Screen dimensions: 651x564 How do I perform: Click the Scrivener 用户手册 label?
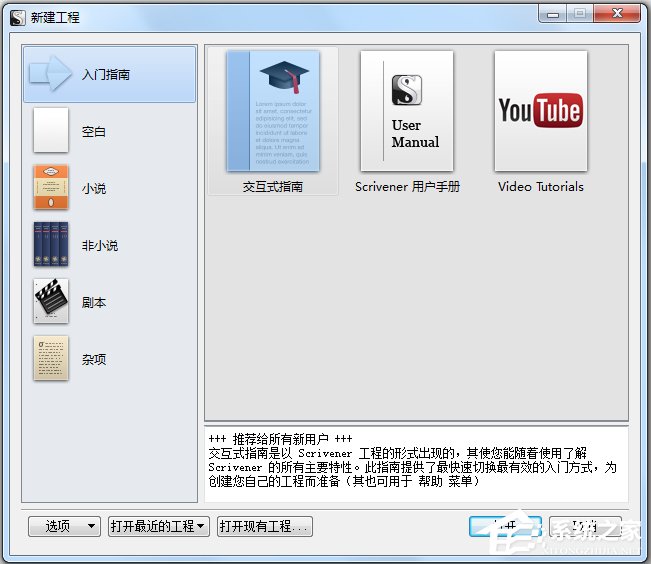407,187
